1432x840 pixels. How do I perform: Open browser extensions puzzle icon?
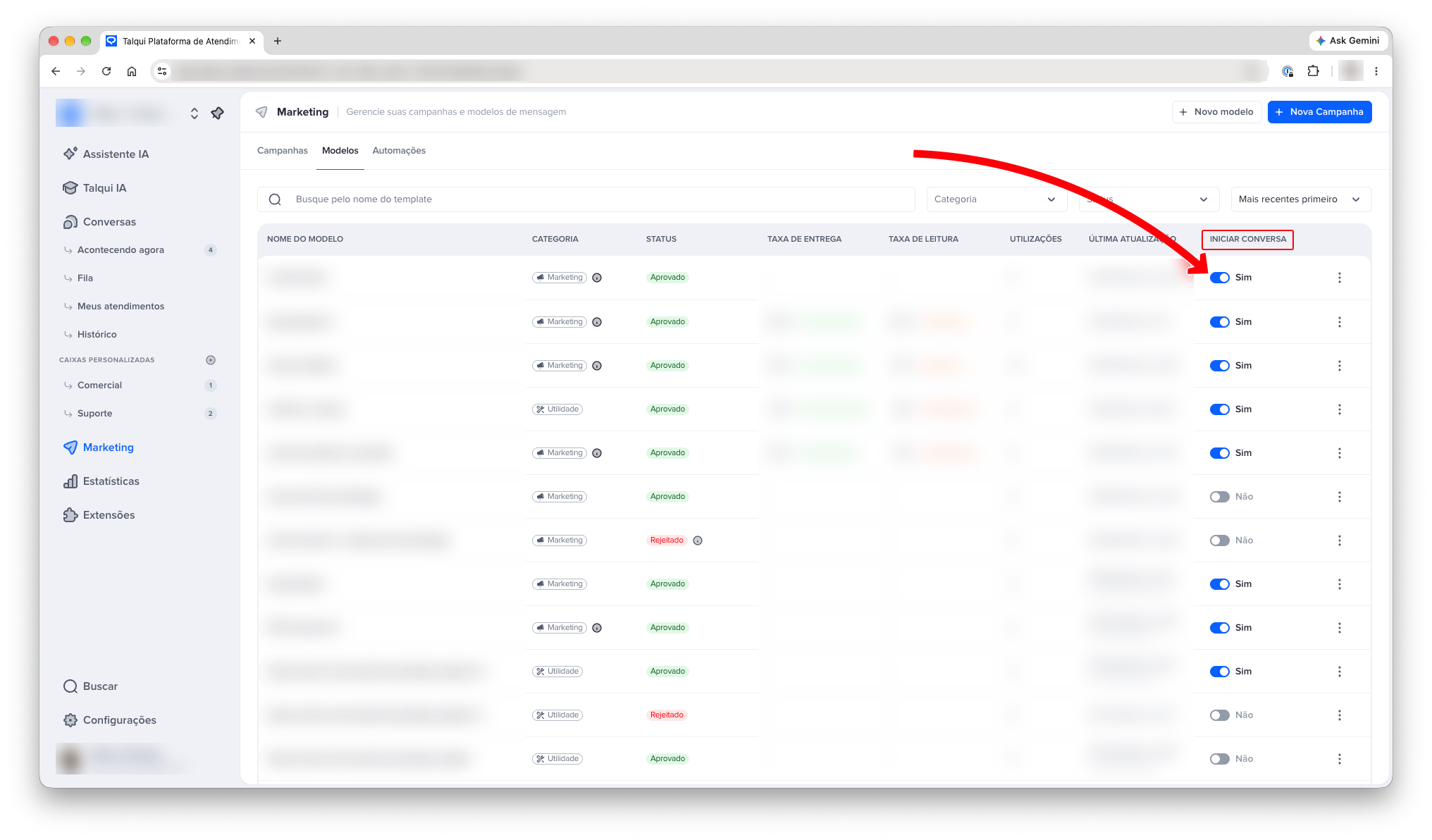click(x=1313, y=71)
